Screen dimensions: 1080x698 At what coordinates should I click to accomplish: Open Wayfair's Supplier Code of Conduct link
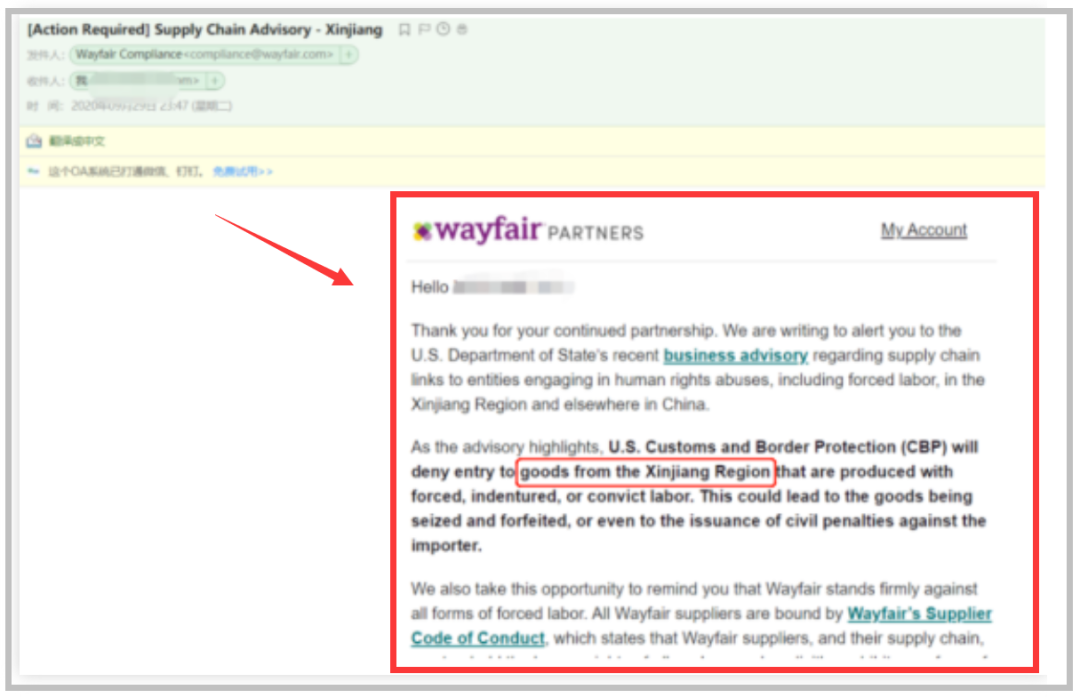[701, 626]
